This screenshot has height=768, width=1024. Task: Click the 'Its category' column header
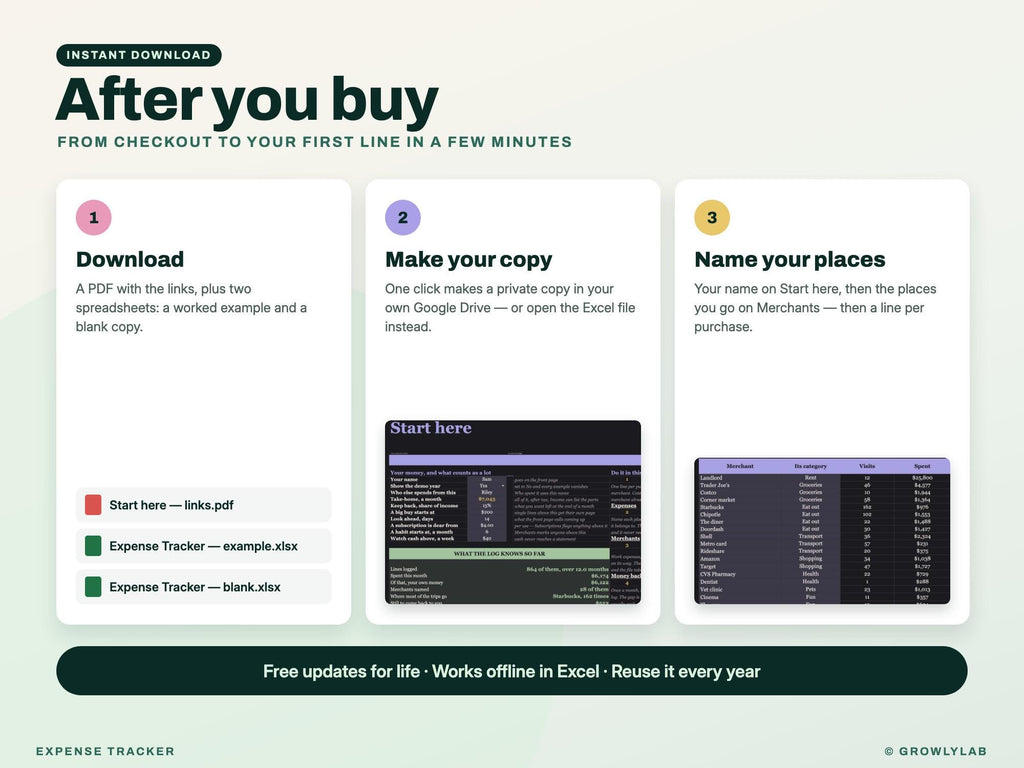click(x=810, y=466)
